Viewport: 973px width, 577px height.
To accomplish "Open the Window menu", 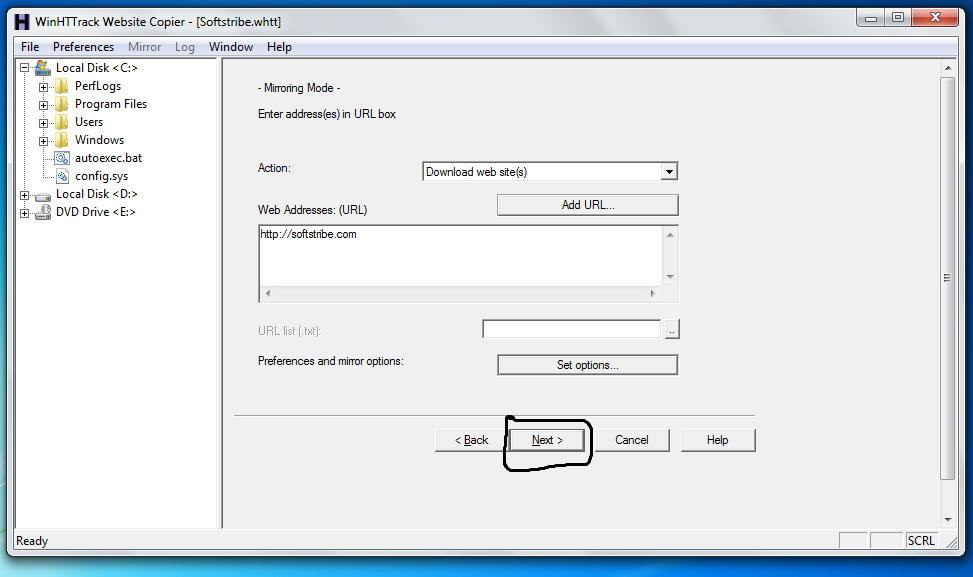I will (230, 46).
